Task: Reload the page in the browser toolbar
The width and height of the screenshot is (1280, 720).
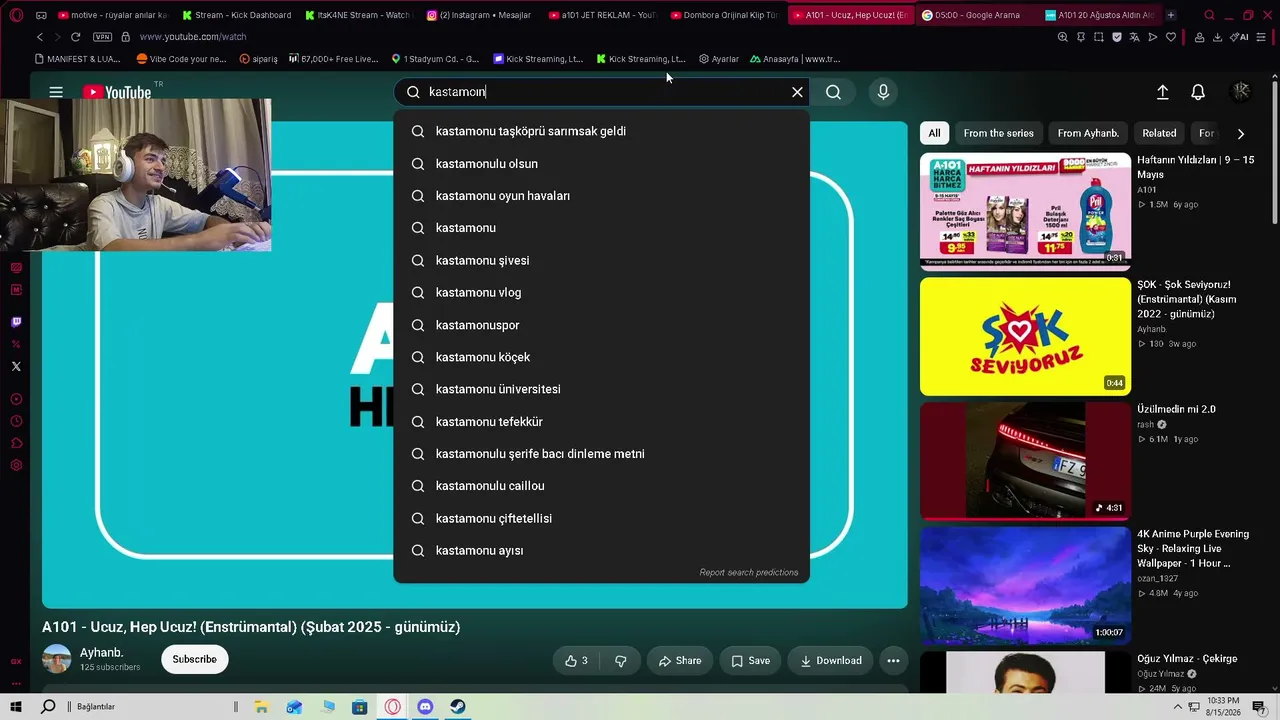Action: tap(75, 37)
